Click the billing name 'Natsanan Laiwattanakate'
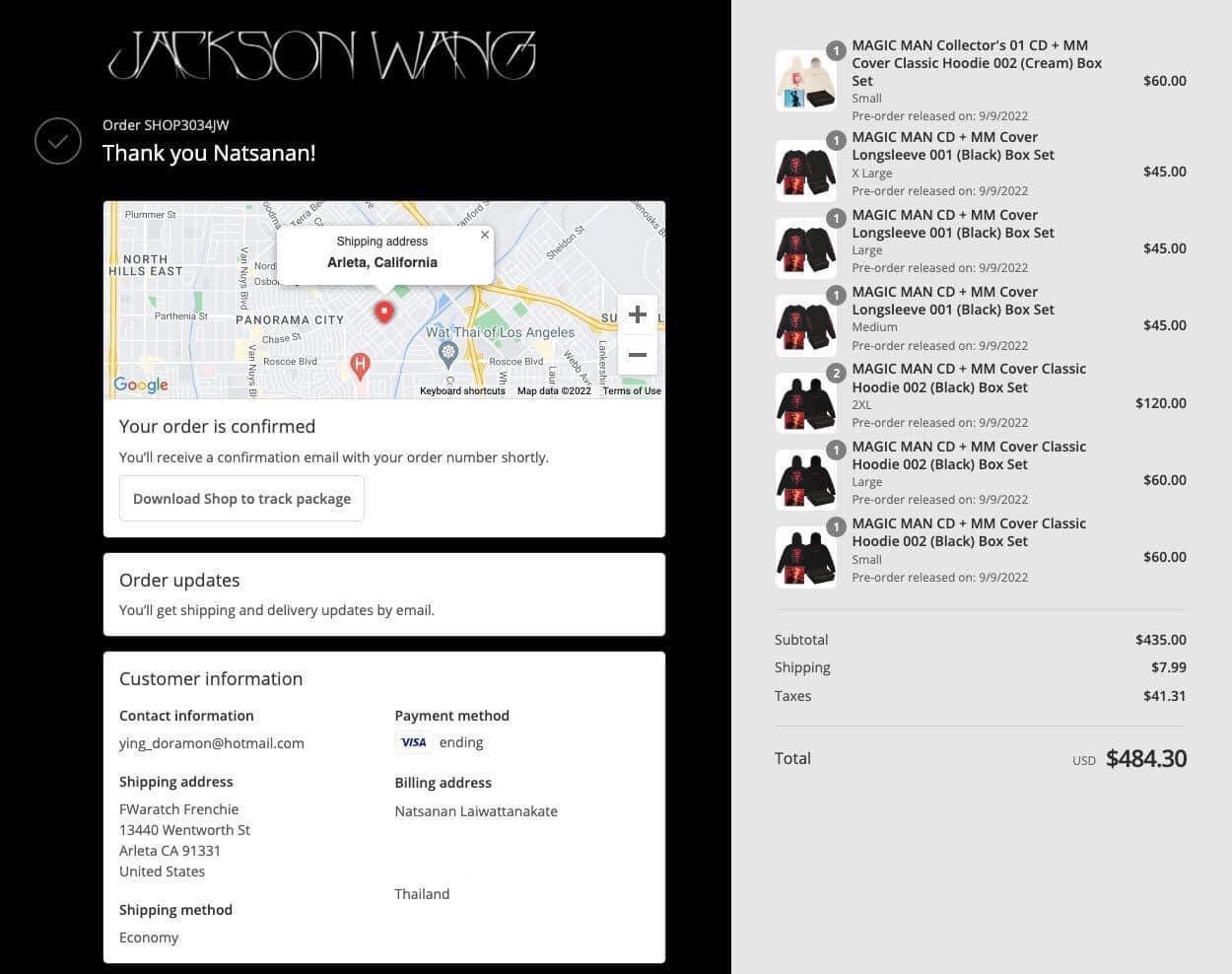The image size is (1232, 974). [x=476, y=811]
